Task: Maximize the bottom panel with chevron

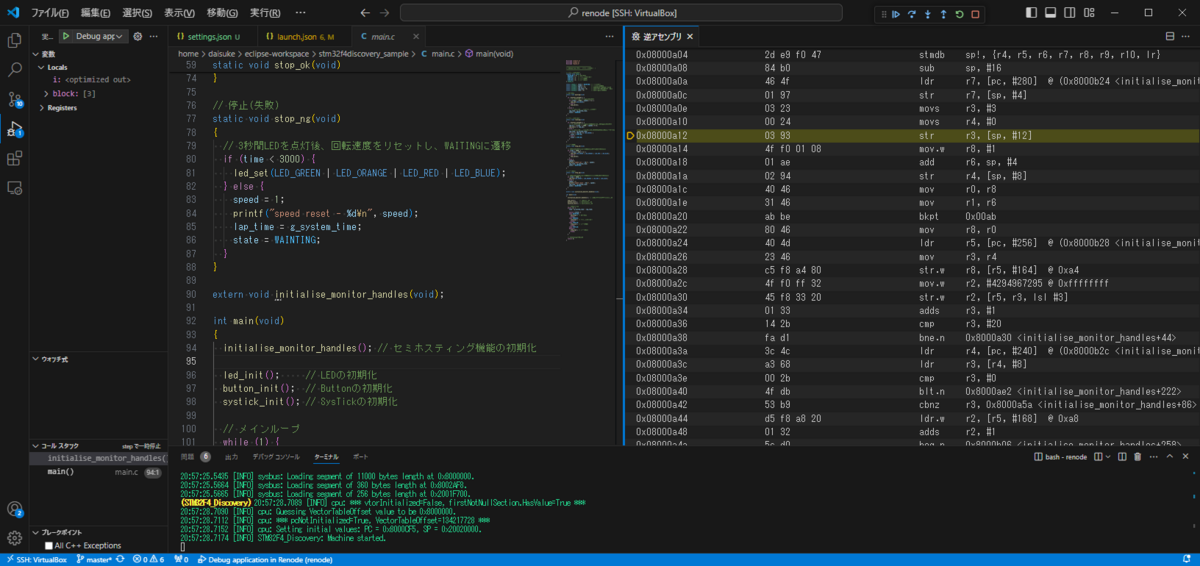Action: [x=1170, y=456]
